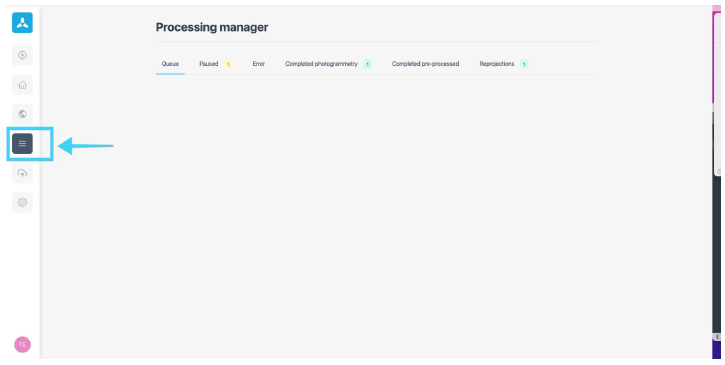Go to the Home sidebar icon
Viewport: 725px width, 365px height.
click(x=22, y=85)
